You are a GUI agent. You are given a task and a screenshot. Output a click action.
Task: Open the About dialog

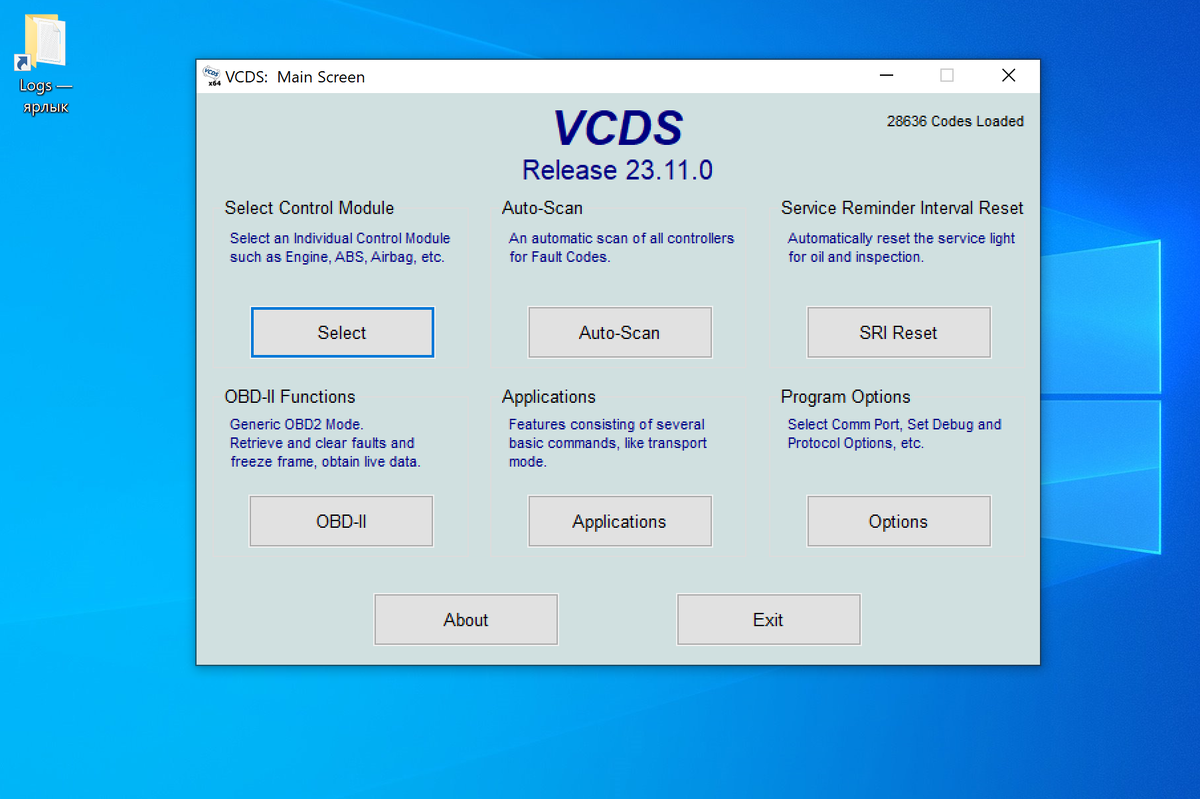465,619
